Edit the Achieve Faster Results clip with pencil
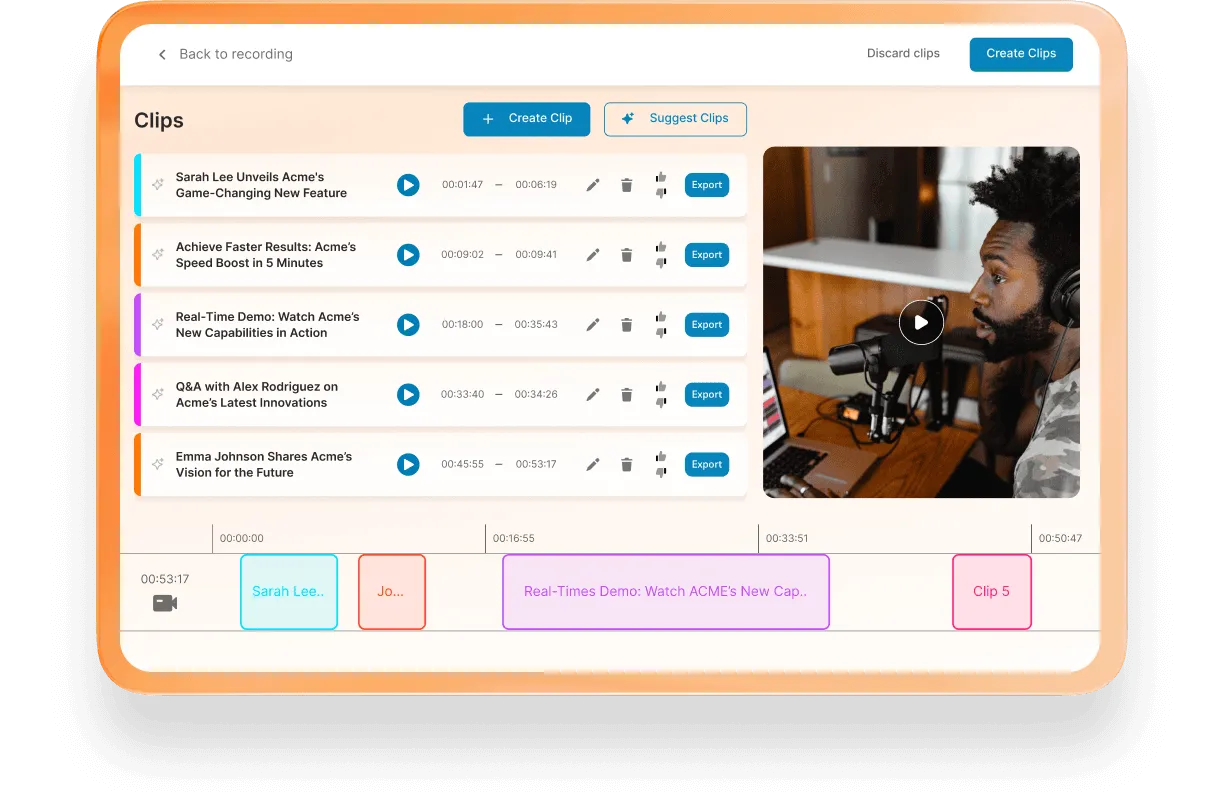This screenshot has height=792, width=1224. (593, 255)
